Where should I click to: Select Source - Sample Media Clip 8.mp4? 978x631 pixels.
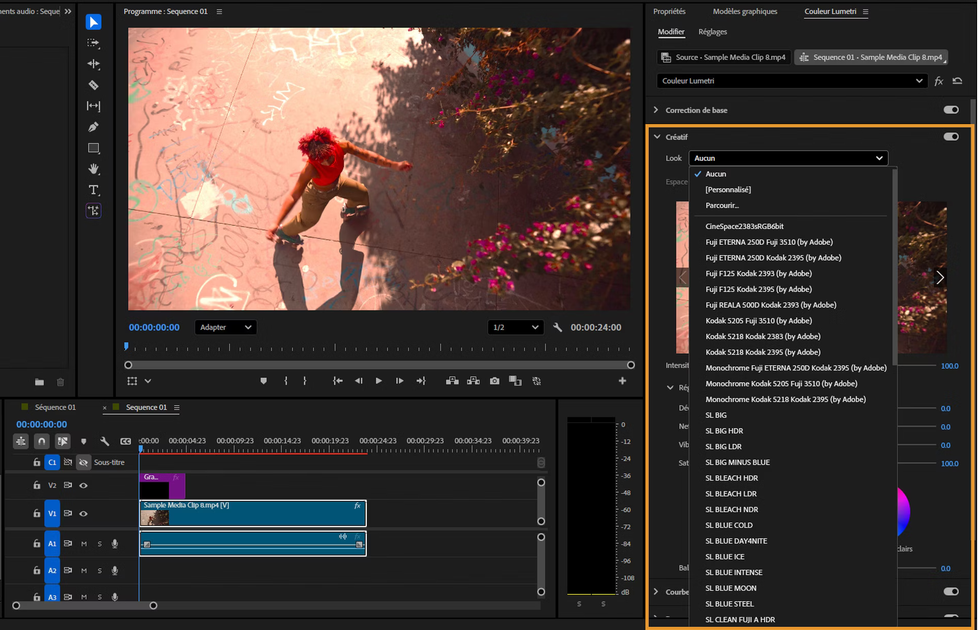tap(724, 57)
